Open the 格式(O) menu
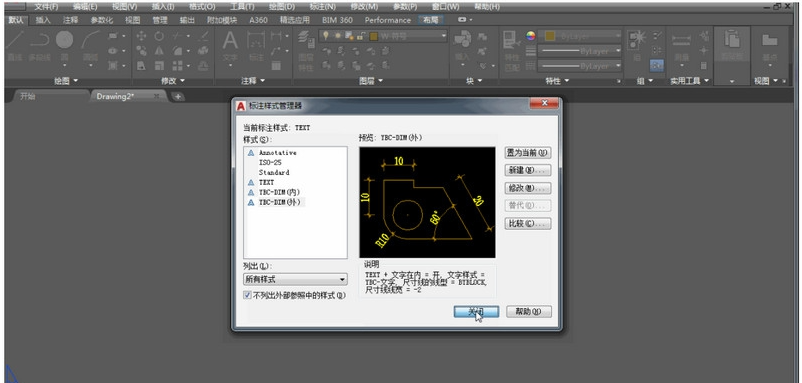 202,7
